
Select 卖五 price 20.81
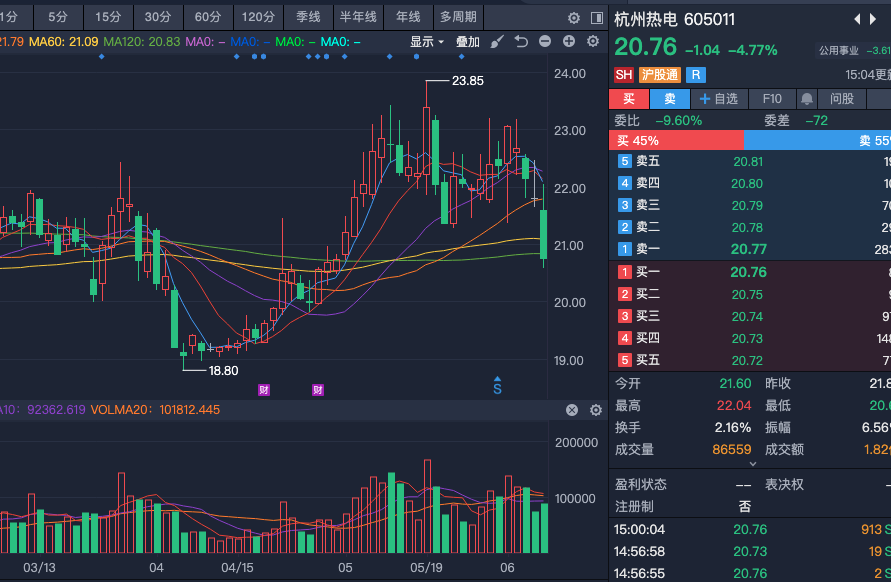[x=750, y=161]
